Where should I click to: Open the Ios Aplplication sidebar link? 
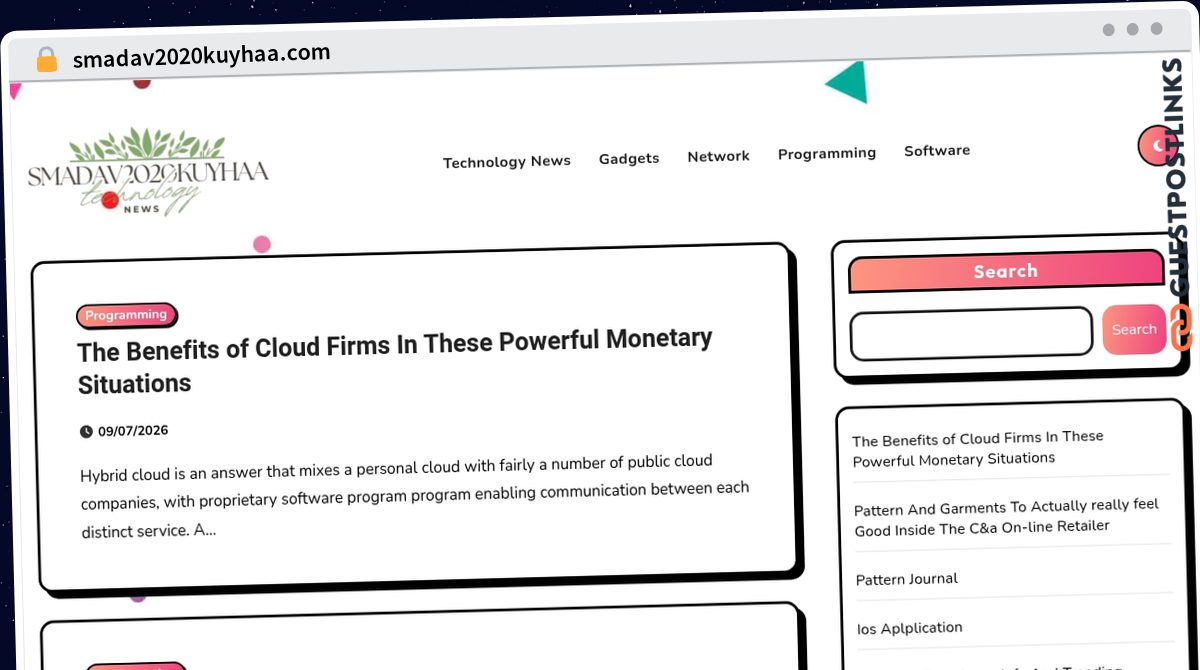click(x=910, y=628)
